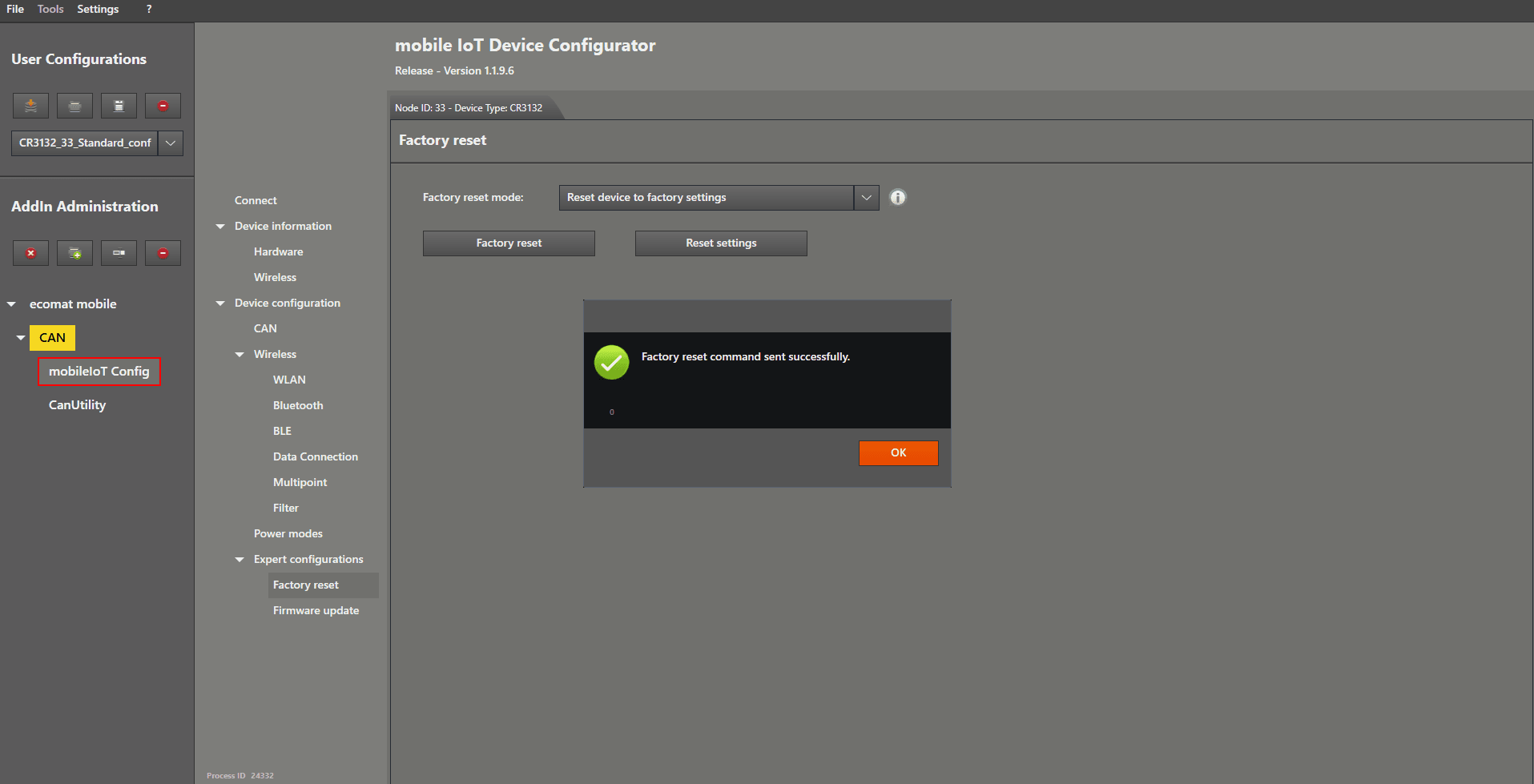Click the import configuration icon with orange arrow
The height and width of the screenshot is (784, 1534).
pyautogui.click(x=30, y=106)
